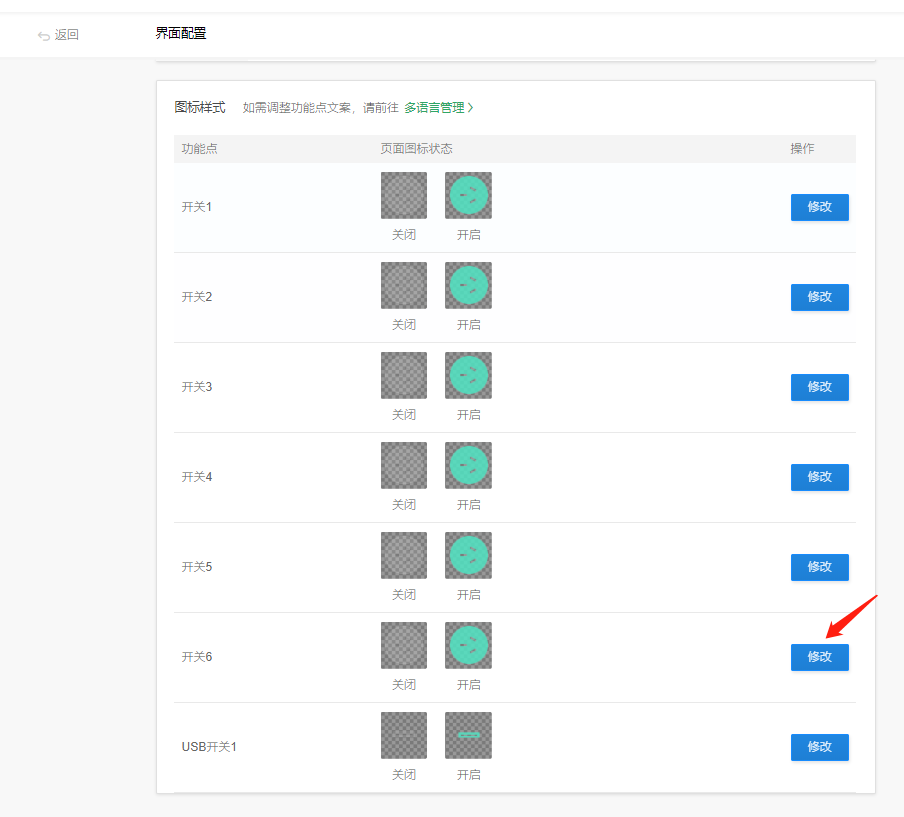Select the 开关6 关闭 icon thumbnail

(404, 646)
